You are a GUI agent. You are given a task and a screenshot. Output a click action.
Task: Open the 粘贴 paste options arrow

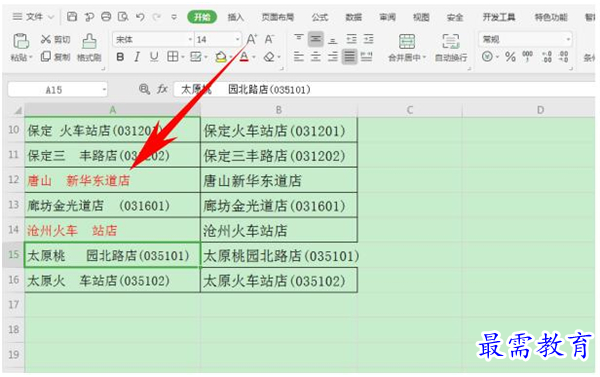31,57
